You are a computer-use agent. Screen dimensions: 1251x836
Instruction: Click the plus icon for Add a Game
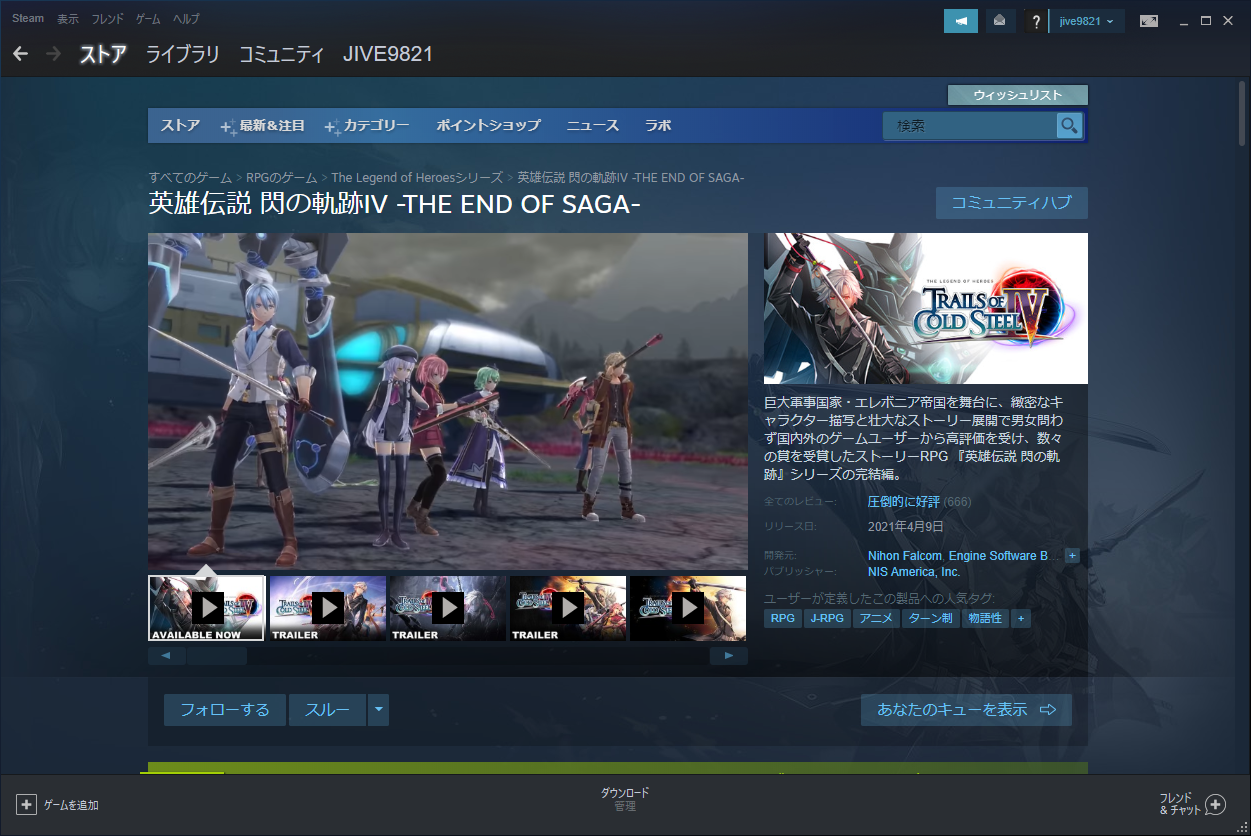(27, 804)
